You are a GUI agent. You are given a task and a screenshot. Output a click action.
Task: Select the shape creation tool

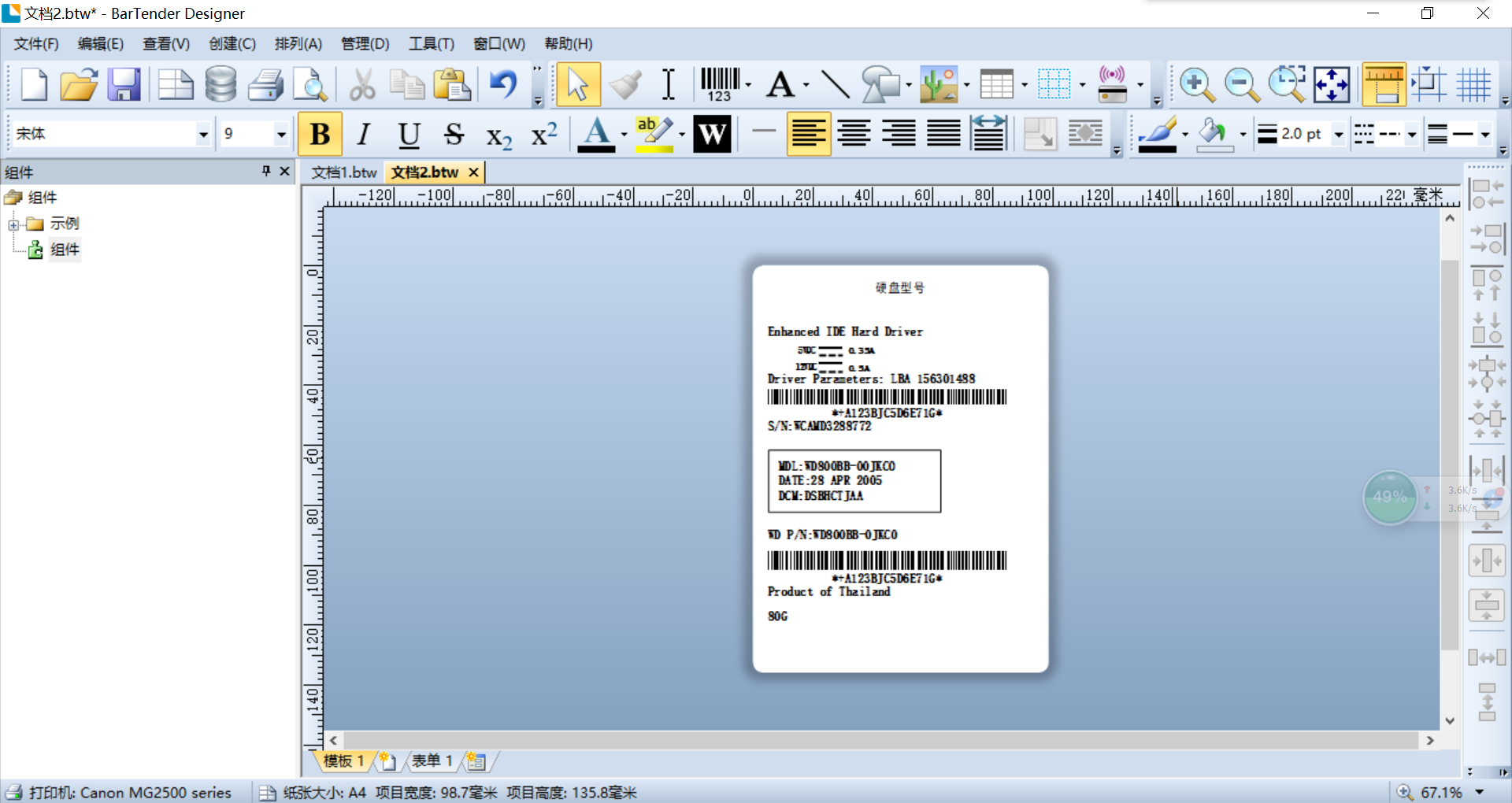point(880,84)
